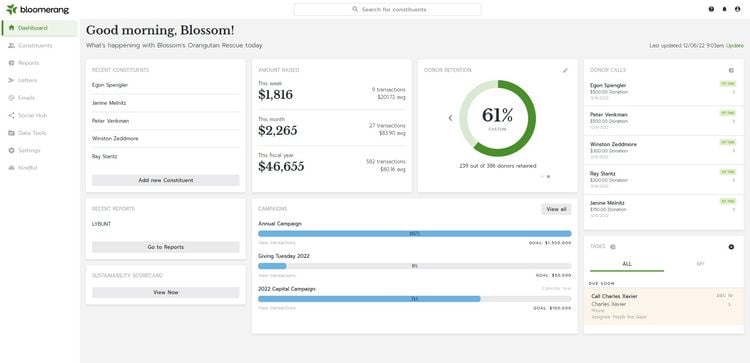750x363 pixels.
Task: View transactions under 2022 Capital Campaign
Action: click(276, 308)
